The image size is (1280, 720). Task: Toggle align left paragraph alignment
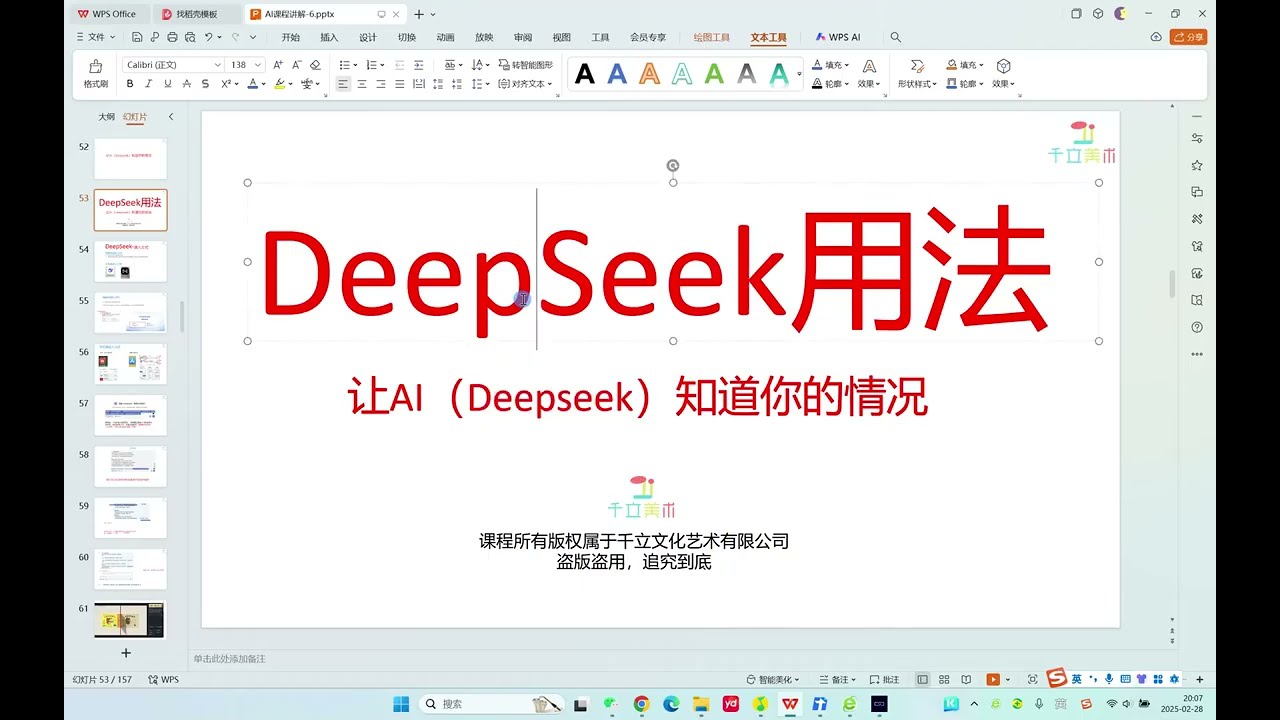343,84
